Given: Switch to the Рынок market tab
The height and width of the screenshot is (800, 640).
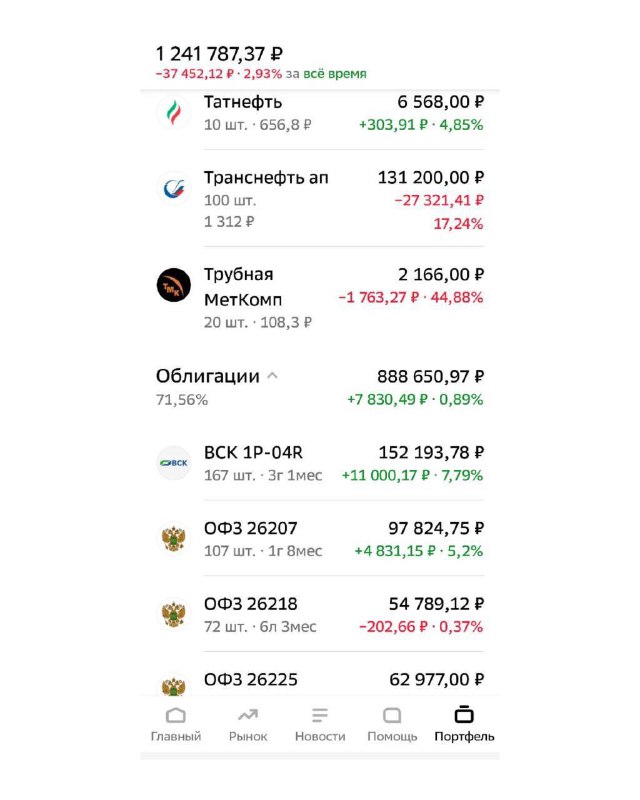Looking at the screenshot, I should 248,724.
